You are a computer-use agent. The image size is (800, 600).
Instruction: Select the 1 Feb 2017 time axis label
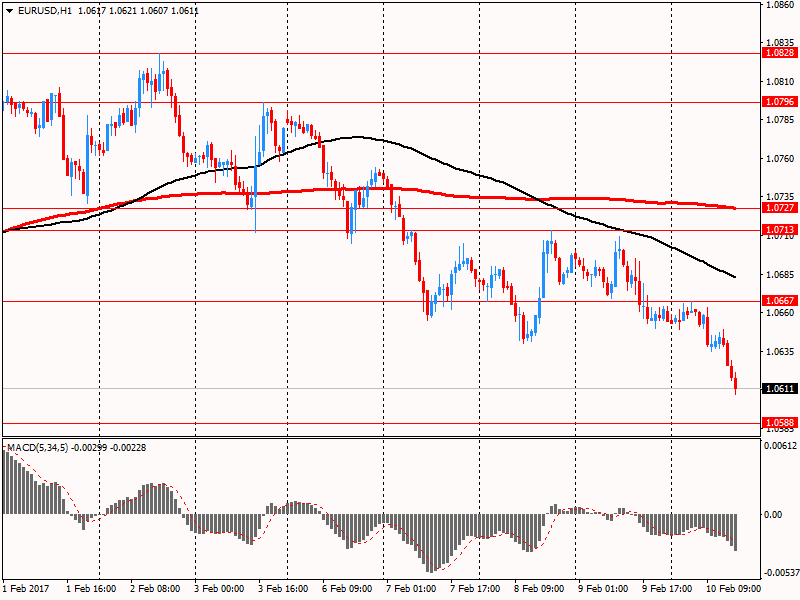[26, 588]
